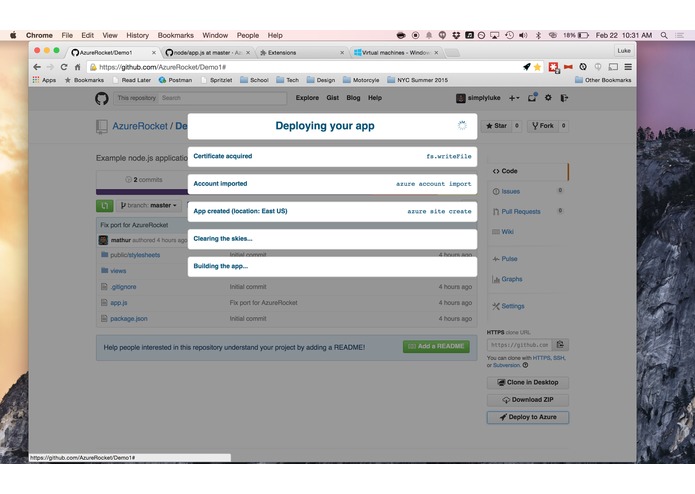The width and height of the screenshot is (695, 494).
Task: Click the Luke Chrome profile button
Action: (624, 51)
